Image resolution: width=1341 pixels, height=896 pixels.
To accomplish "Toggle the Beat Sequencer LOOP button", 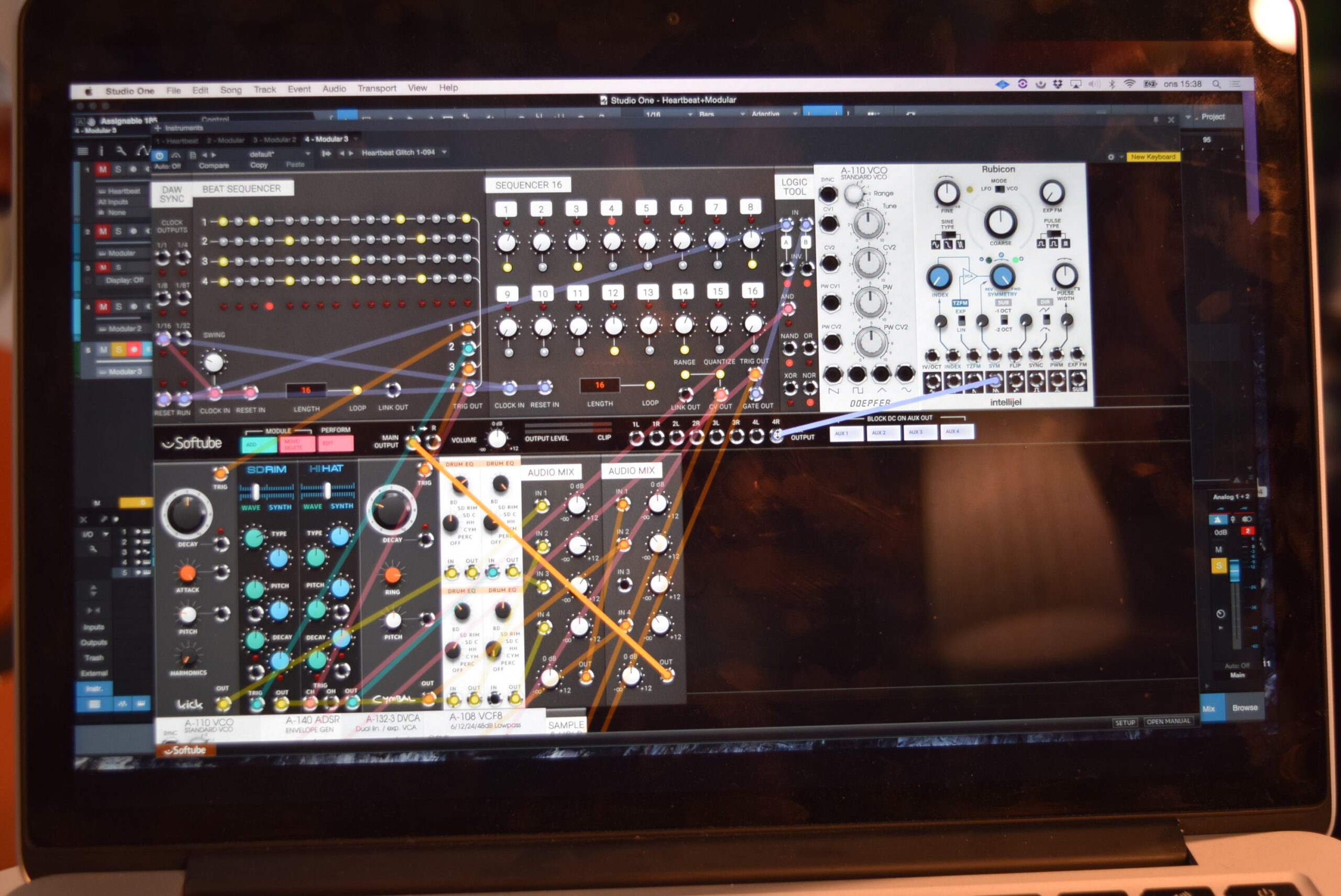I will [x=357, y=390].
